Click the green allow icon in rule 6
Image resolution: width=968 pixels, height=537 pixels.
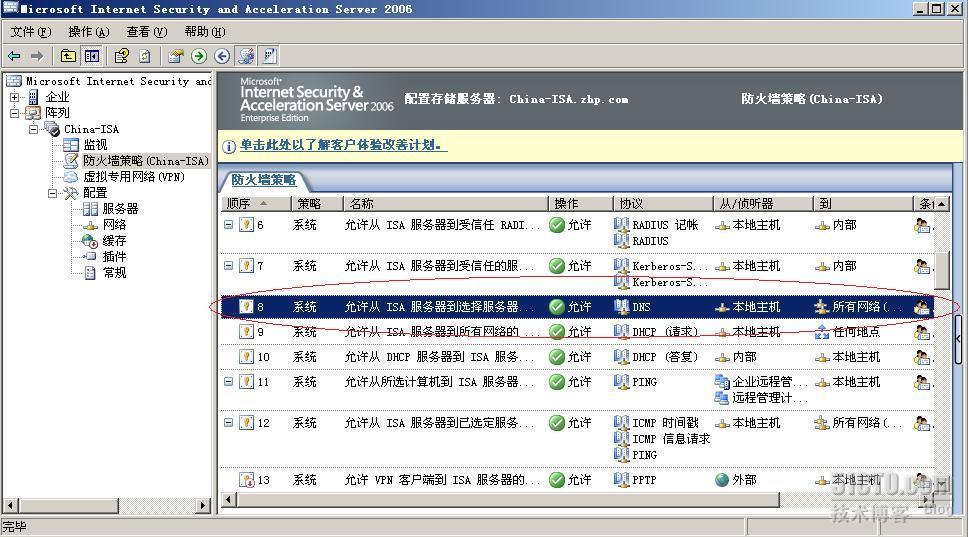tap(557, 225)
